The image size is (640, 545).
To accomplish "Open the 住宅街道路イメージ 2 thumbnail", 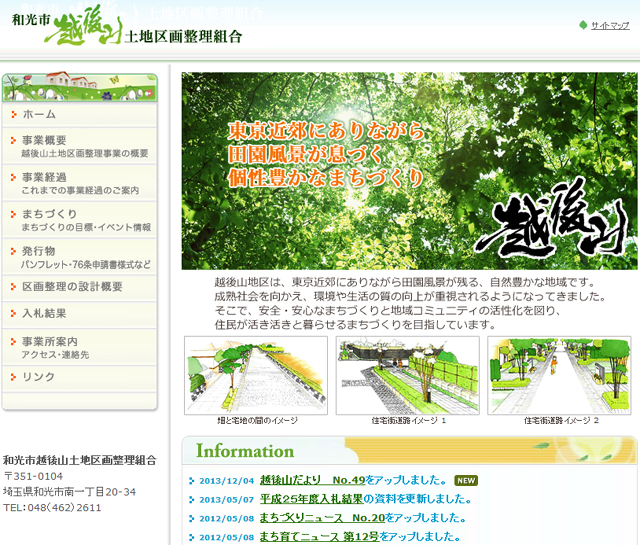I will pos(560,375).
